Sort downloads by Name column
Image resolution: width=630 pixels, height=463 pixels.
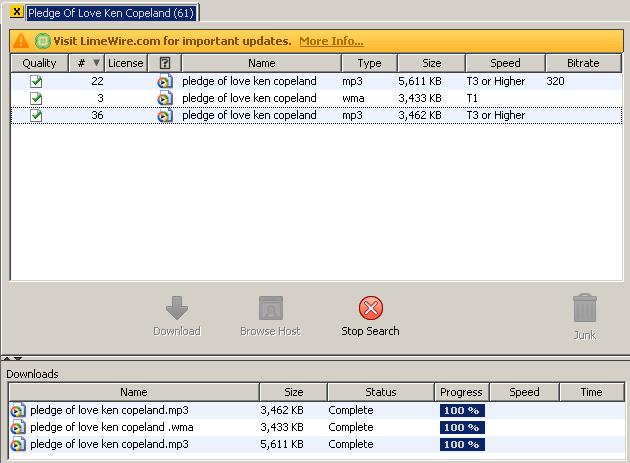pos(134,392)
